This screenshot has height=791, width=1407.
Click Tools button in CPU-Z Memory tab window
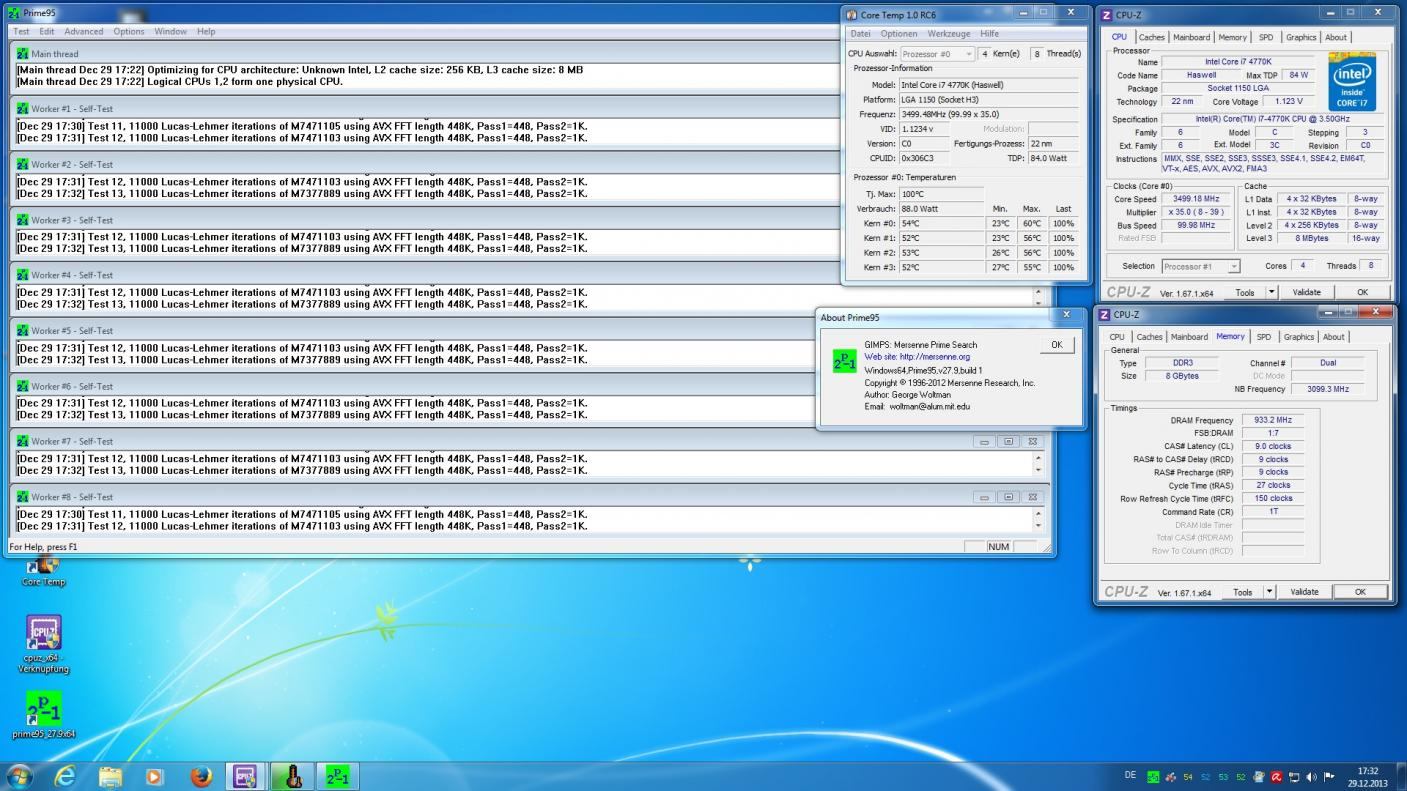pyautogui.click(x=1242, y=592)
